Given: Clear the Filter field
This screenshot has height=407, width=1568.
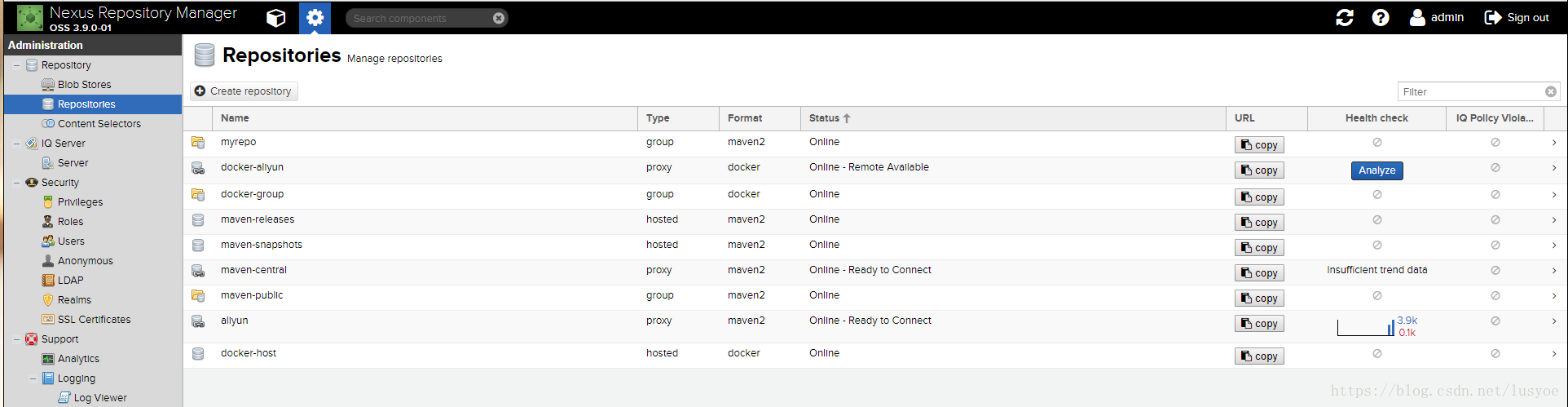Looking at the screenshot, I should point(1551,91).
